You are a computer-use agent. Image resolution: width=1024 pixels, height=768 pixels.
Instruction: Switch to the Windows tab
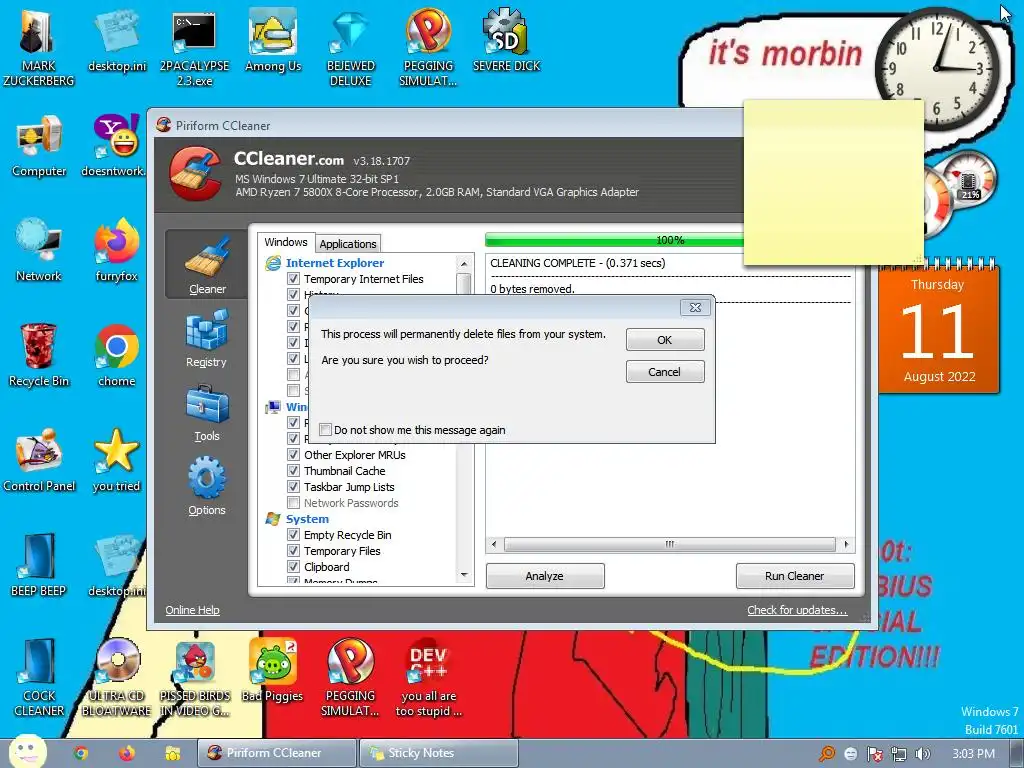(285, 242)
